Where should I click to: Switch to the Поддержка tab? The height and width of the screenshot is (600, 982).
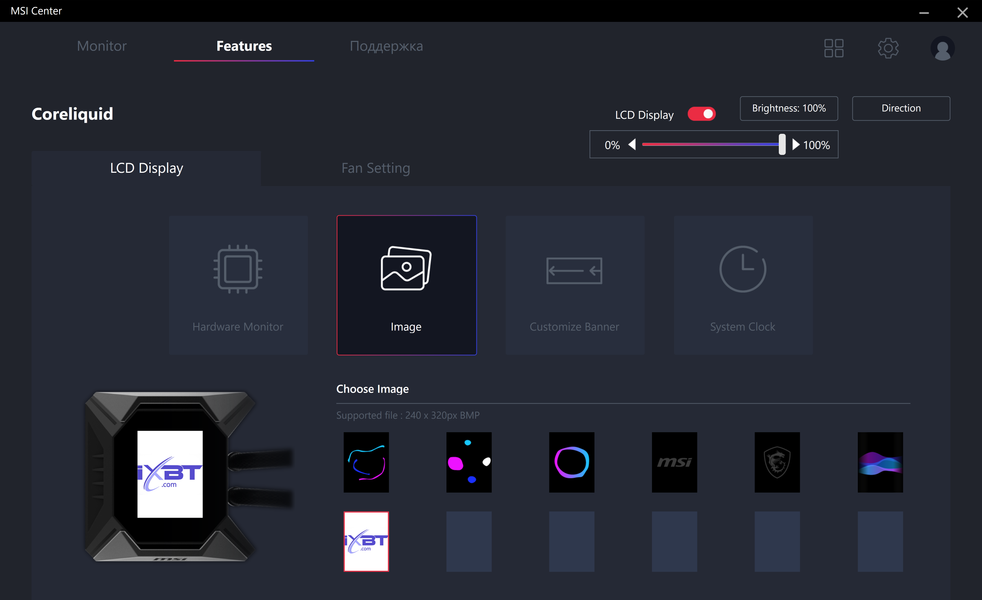(x=386, y=46)
